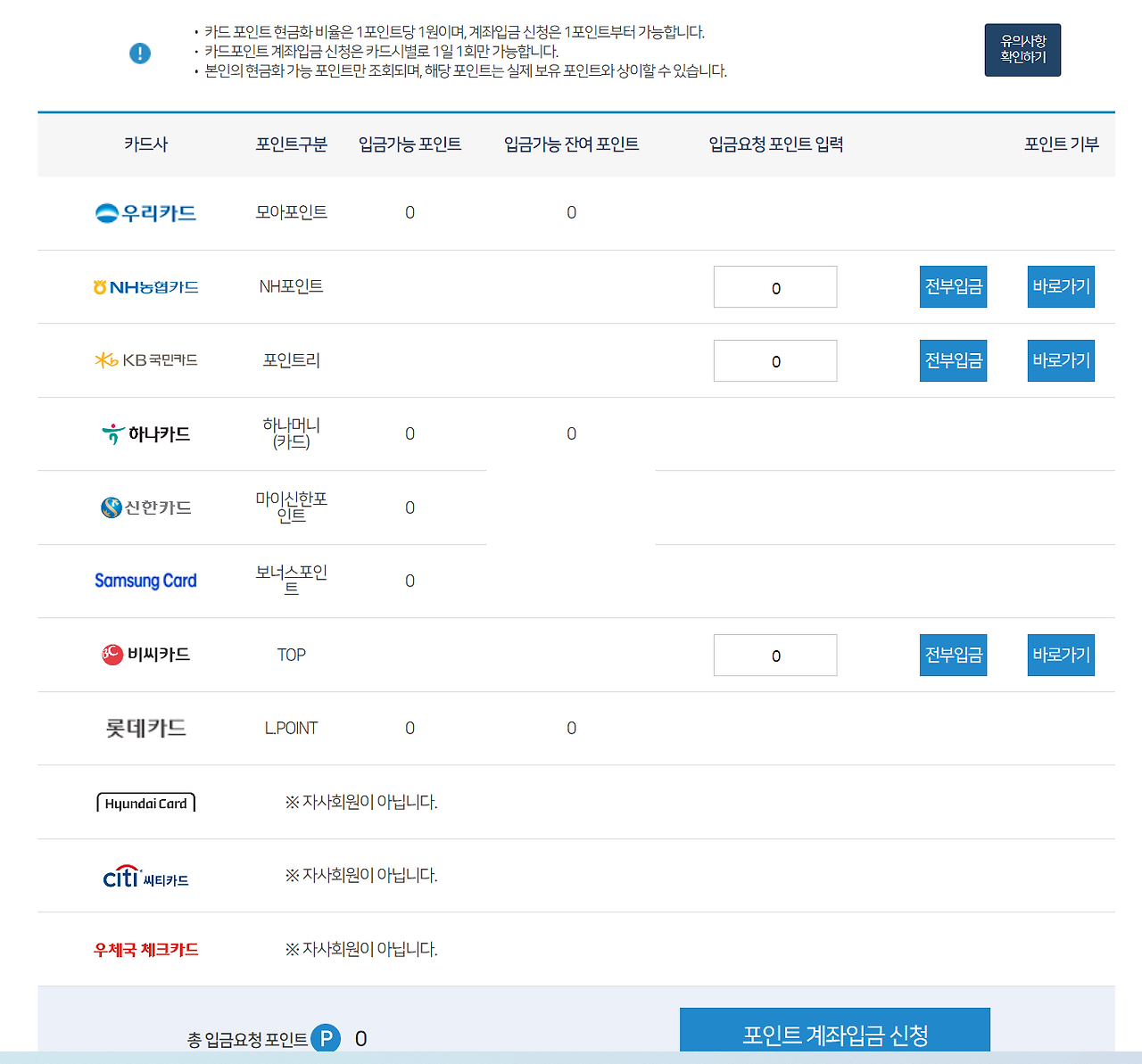Click the notice beginning 본인의 현금화 가능 포인트만 조회되며

(x=466, y=70)
